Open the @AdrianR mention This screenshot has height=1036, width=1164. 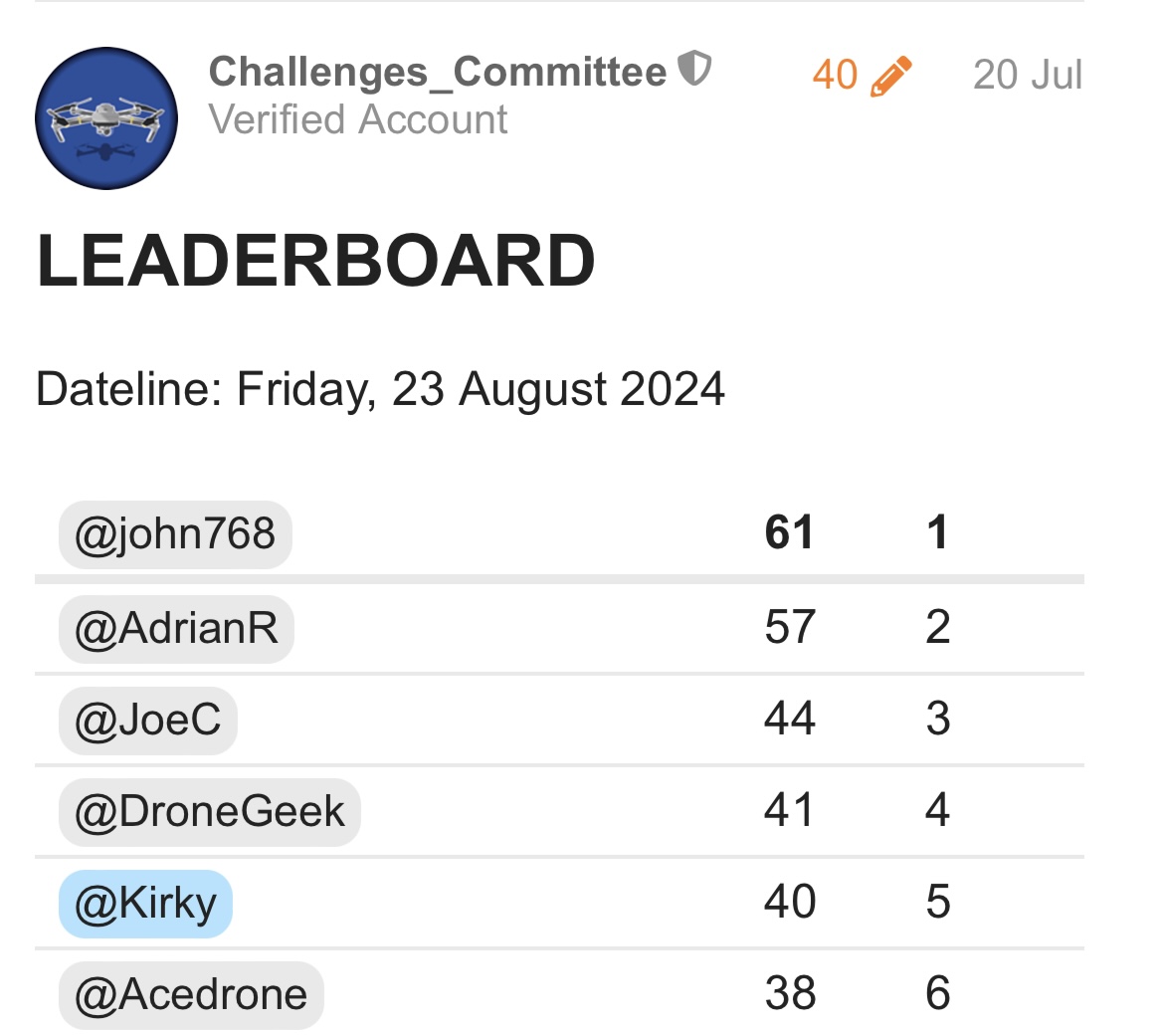point(177,628)
